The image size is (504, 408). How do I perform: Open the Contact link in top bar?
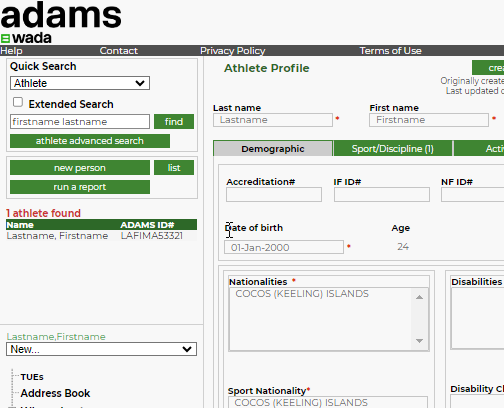(x=119, y=51)
